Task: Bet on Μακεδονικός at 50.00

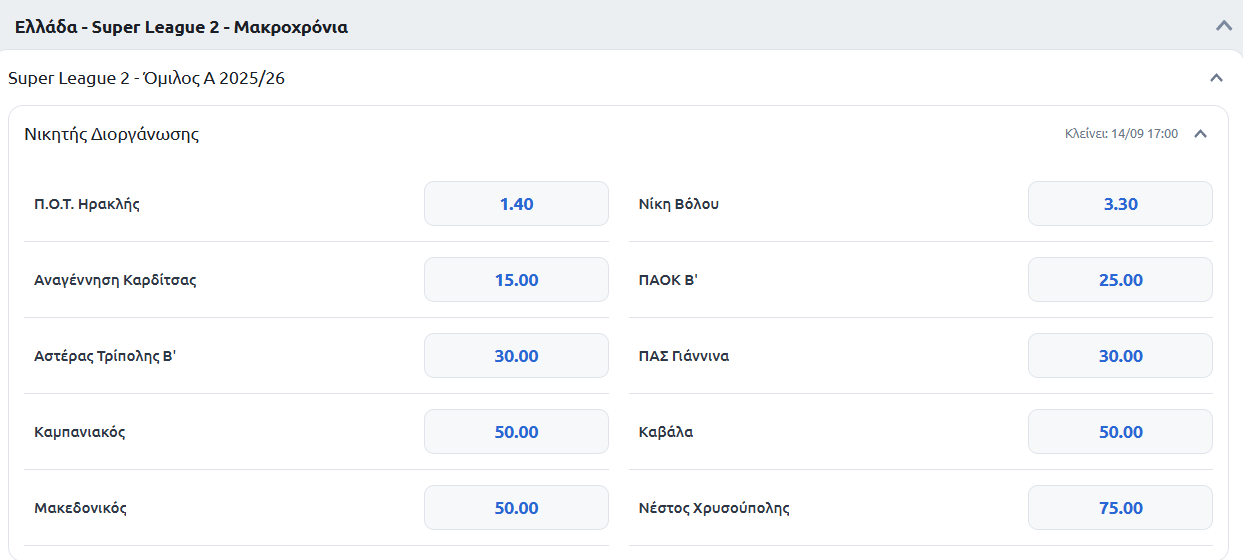Action: pos(516,508)
